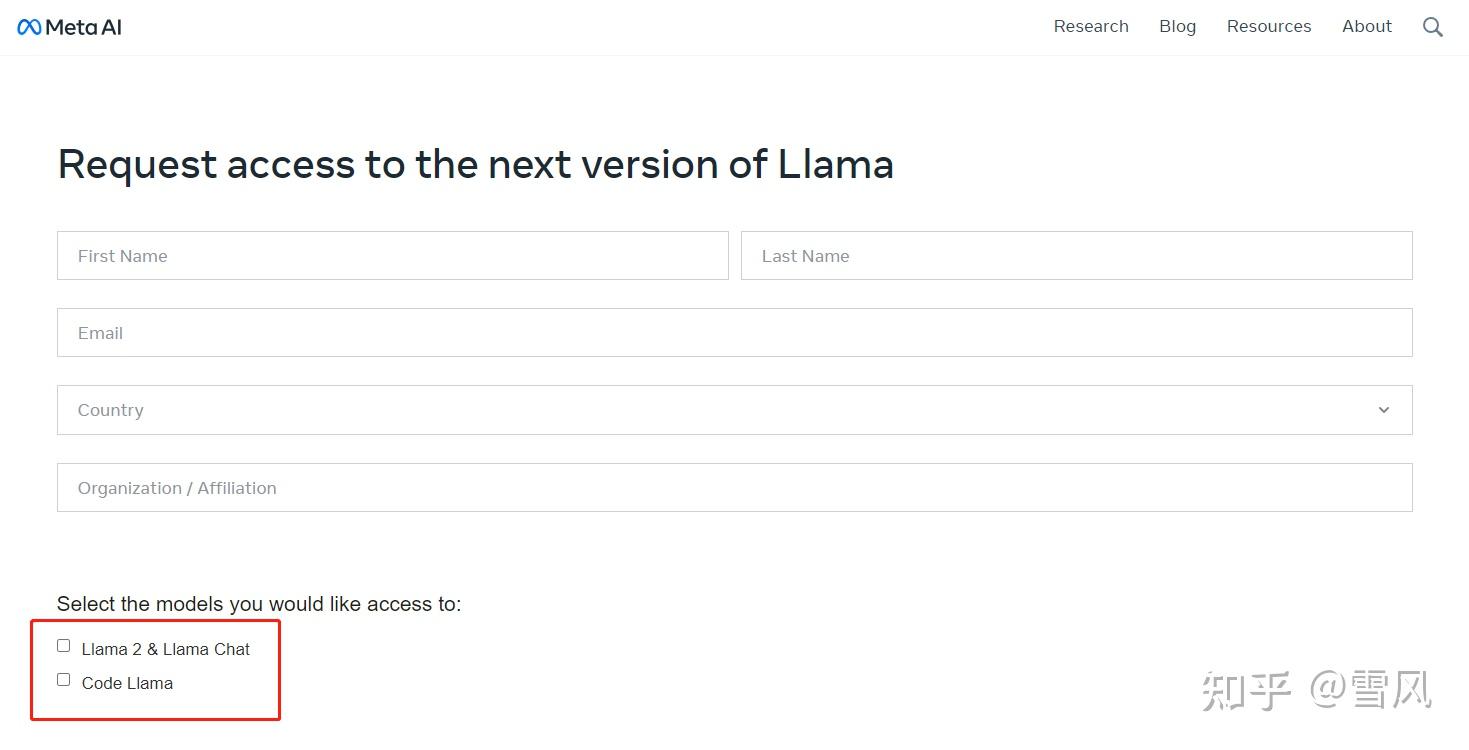Focus the Last Name field
Viewport: 1469px width, 750px height.
1076,255
